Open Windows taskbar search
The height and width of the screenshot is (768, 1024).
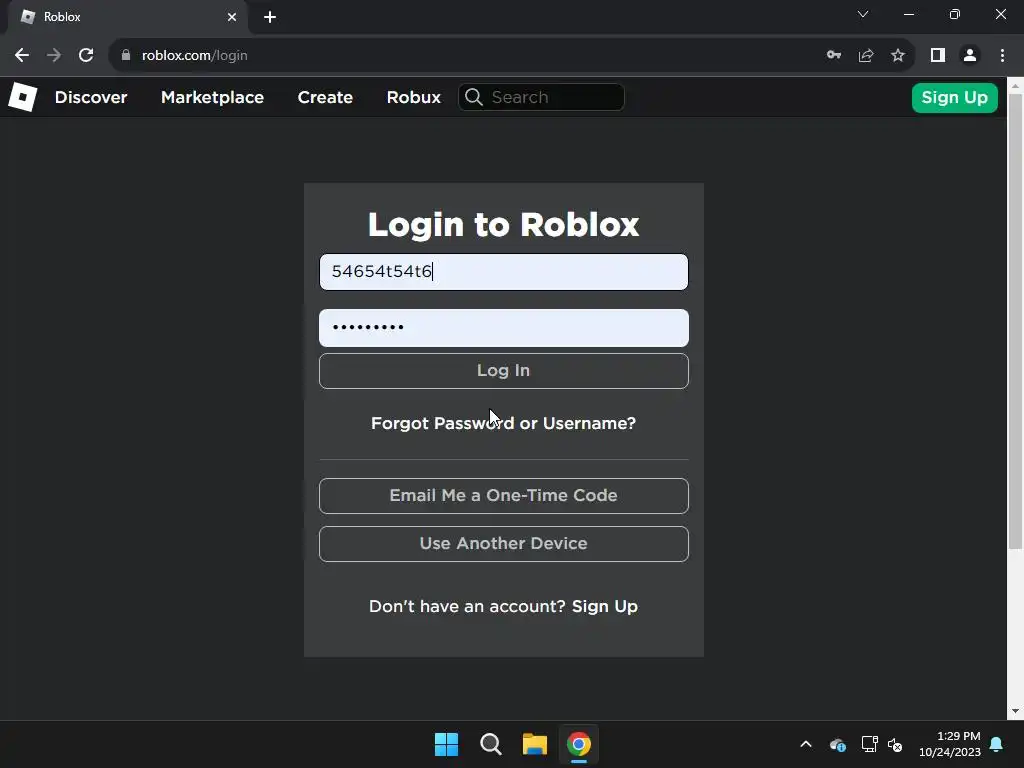[x=490, y=744]
